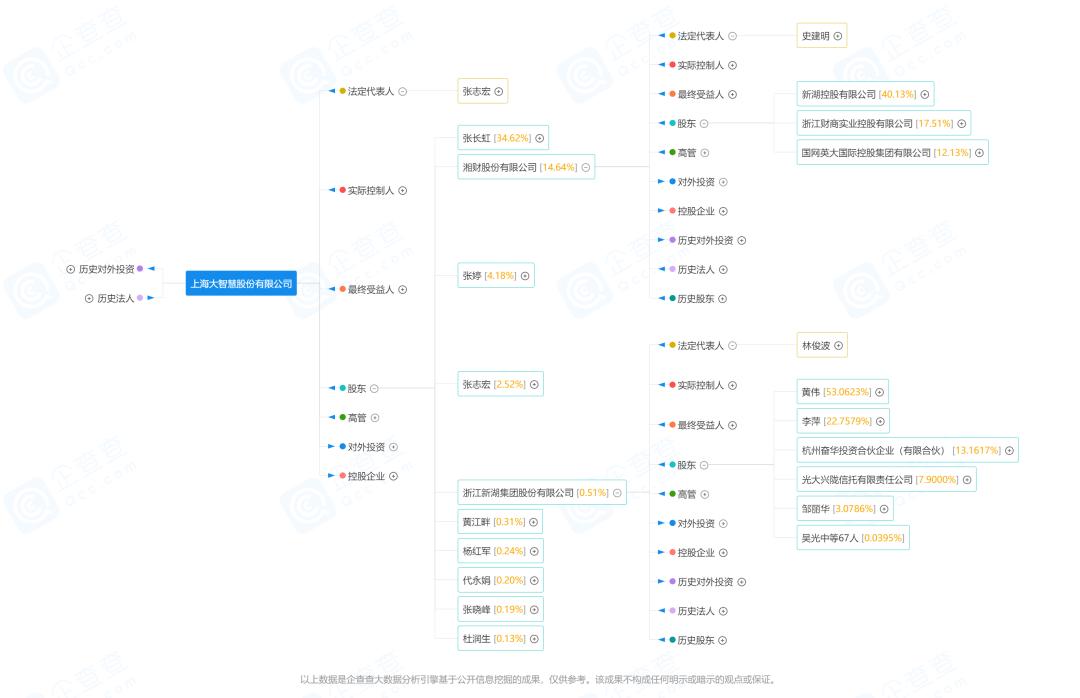1080x698 pixels.
Task: Expand 光大兴陇信托有限责任公司 7.9000% node
Action: [968, 480]
